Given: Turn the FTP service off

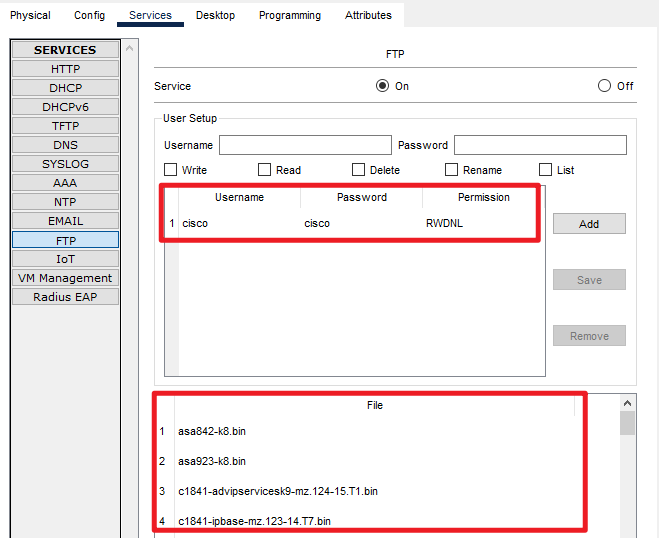Looking at the screenshot, I should [x=604, y=86].
